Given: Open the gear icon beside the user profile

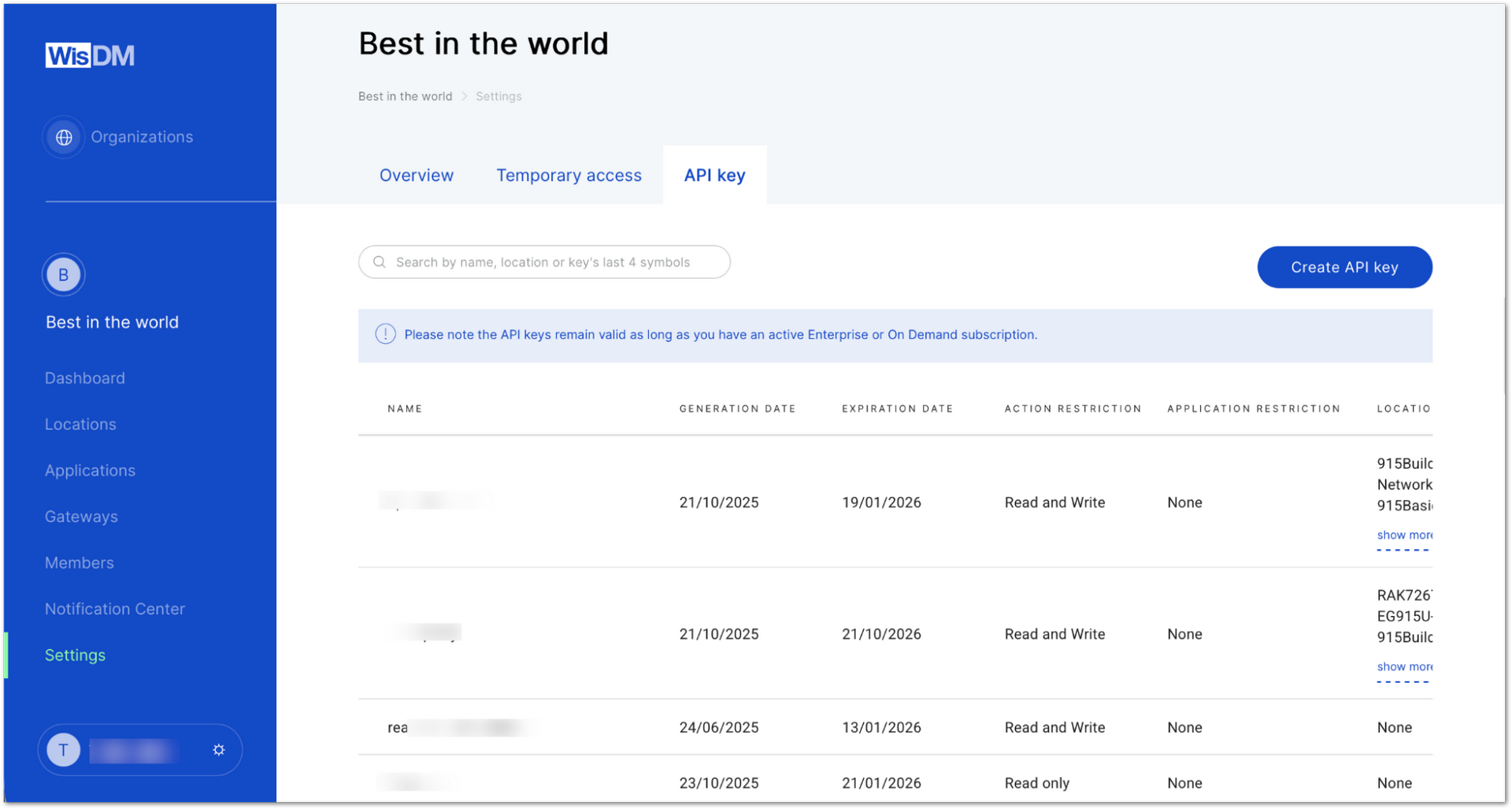Looking at the screenshot, I should [x=218, y=749].
